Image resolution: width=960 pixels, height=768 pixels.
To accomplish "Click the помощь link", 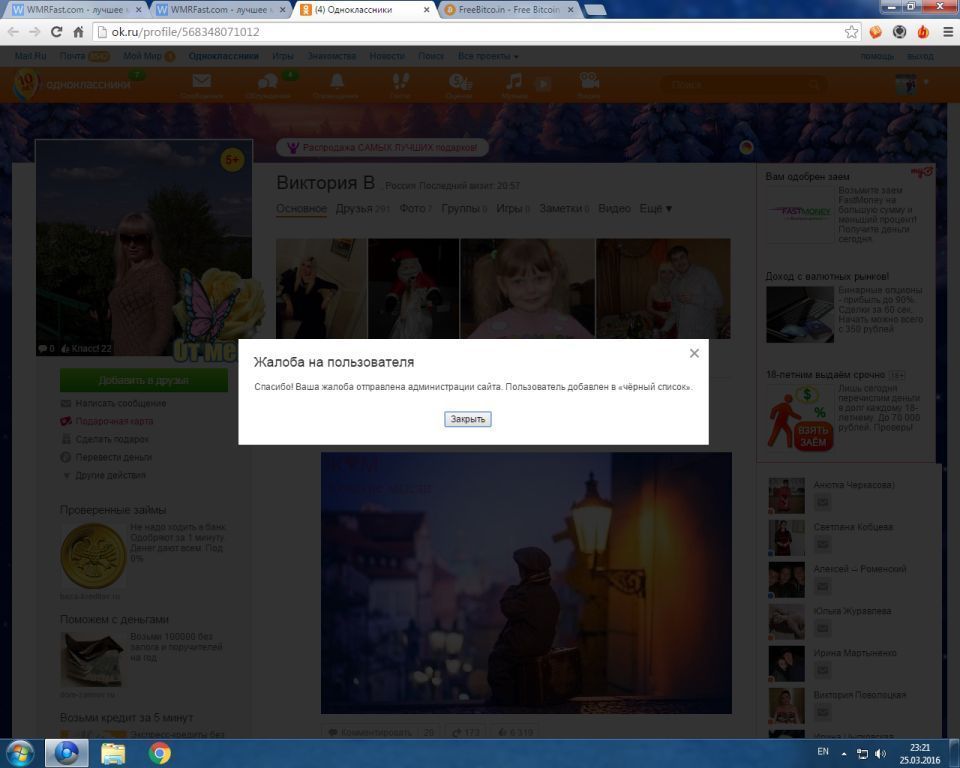I will (x=877, y=56).
